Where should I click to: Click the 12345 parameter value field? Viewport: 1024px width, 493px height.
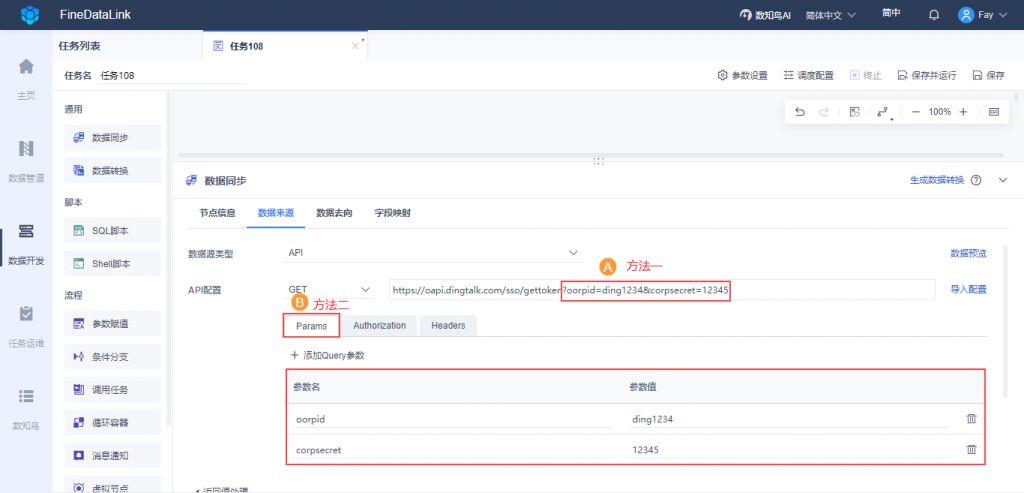coord(788,449)
